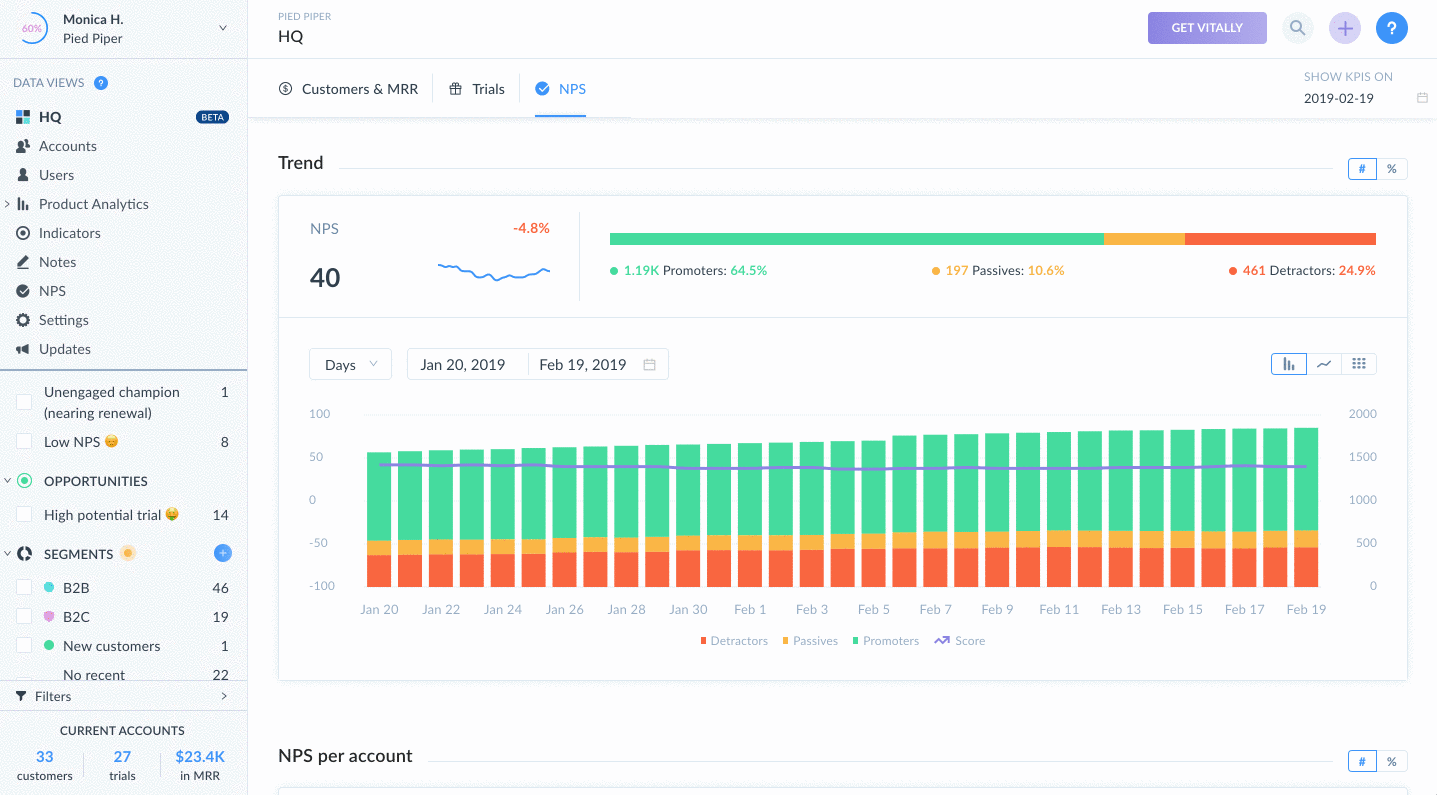Click the Customers & MRR dollar icon

286,89
